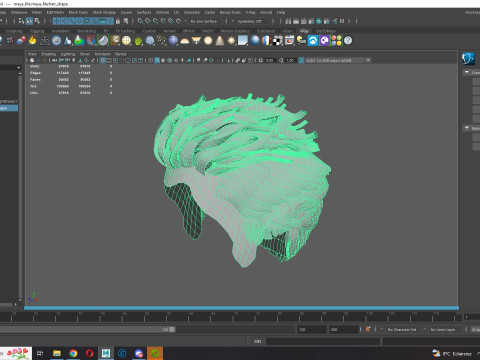Toggle the lock selection icon in status line

[118, 21]
